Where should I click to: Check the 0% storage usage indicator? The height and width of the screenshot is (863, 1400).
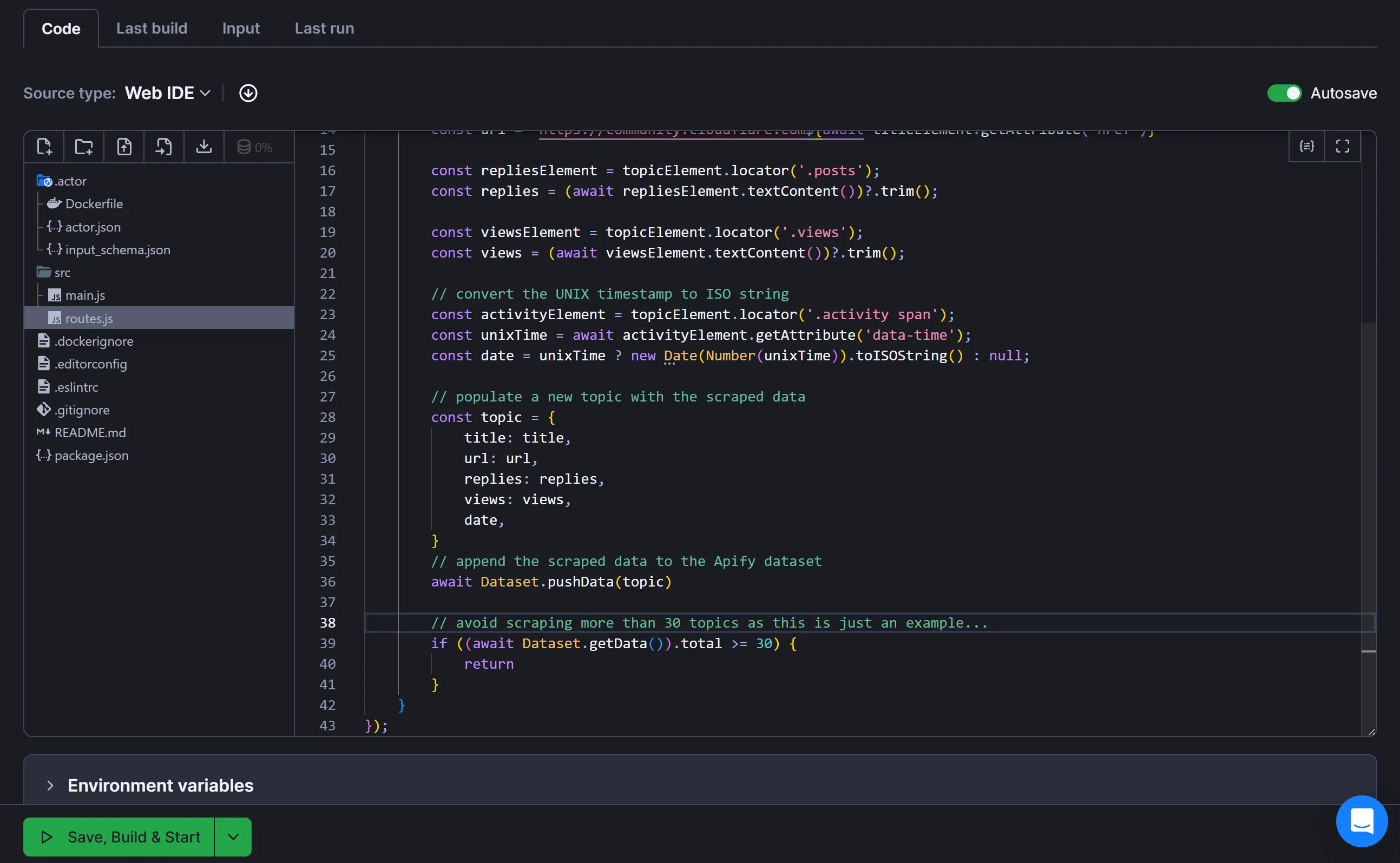click(254, 147)
